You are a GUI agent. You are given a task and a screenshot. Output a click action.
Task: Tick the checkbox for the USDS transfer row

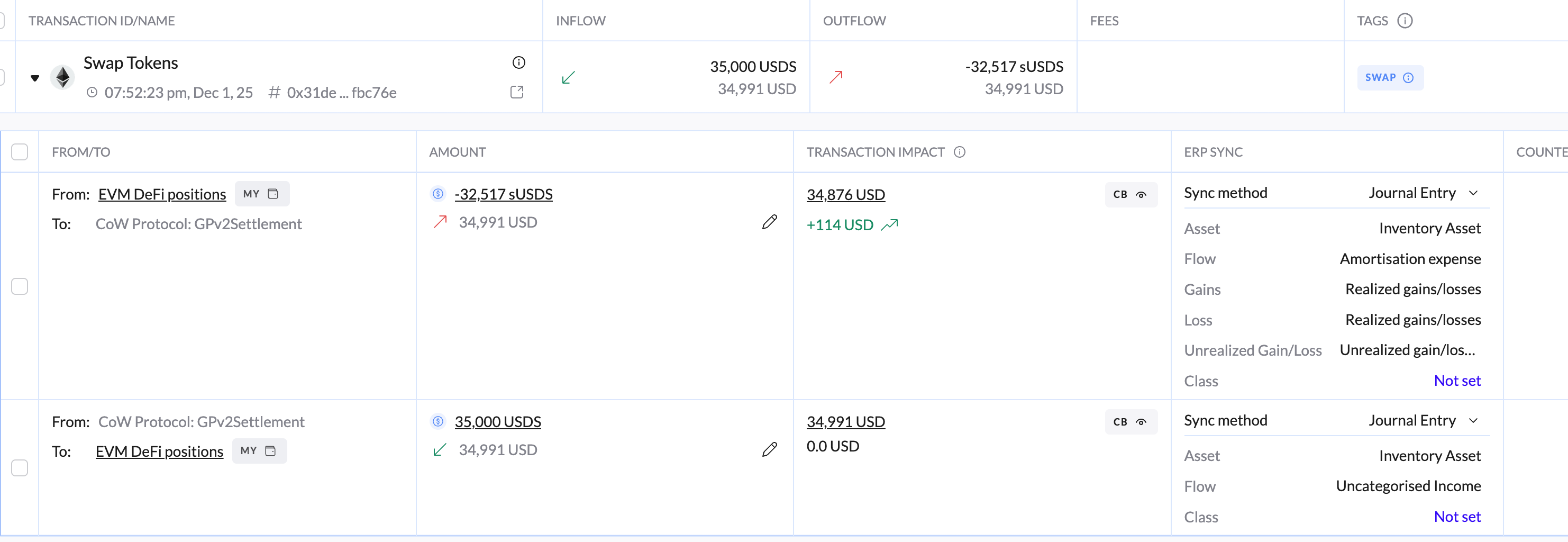20,468
